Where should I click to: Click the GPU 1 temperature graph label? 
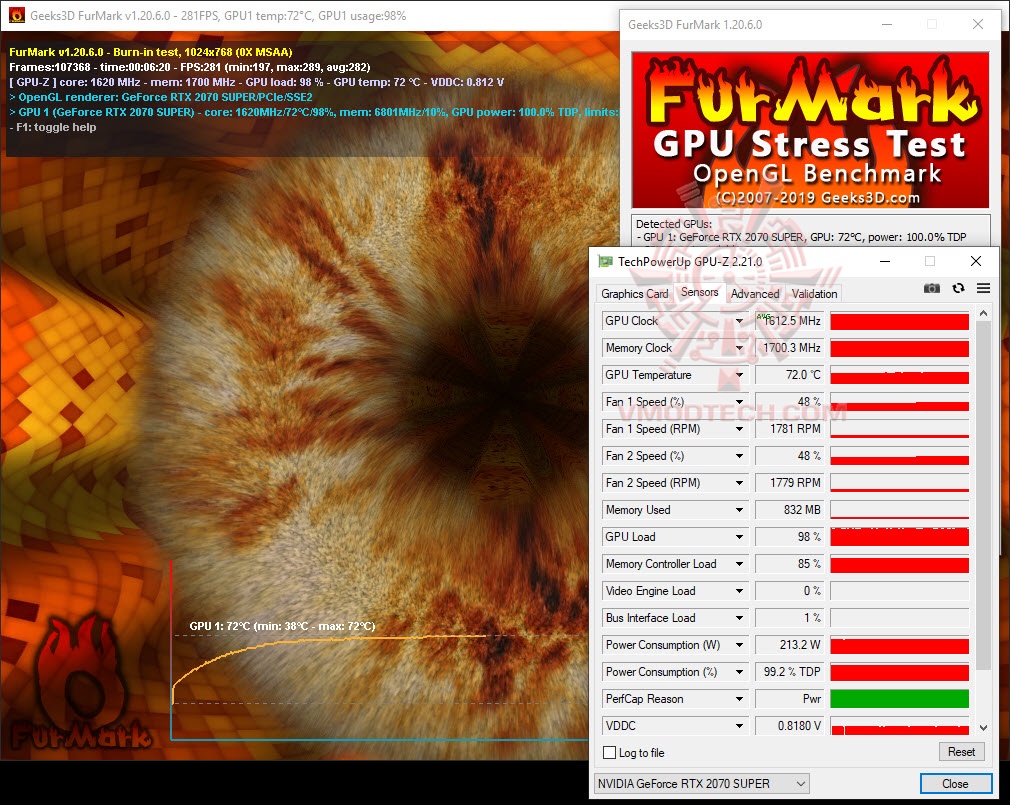[282, 626]
